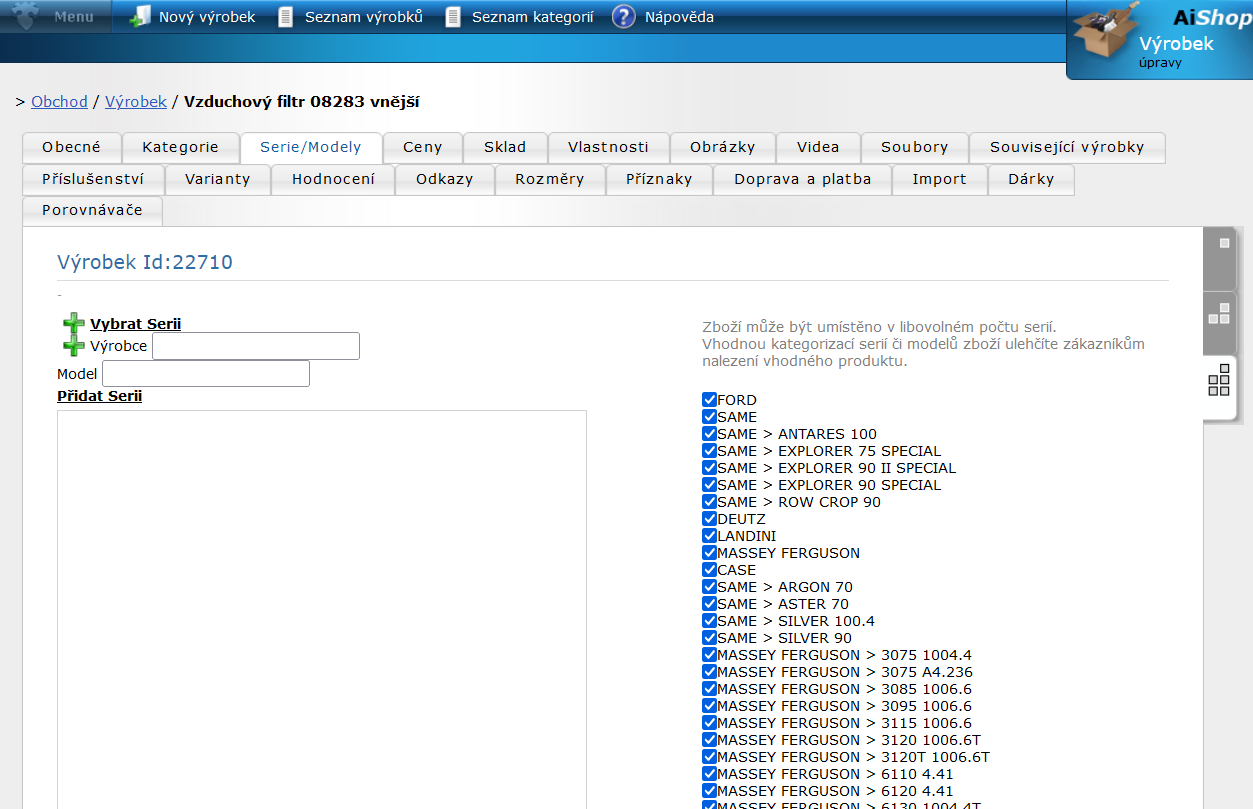Open the Ceny tab

click(423, 147)
